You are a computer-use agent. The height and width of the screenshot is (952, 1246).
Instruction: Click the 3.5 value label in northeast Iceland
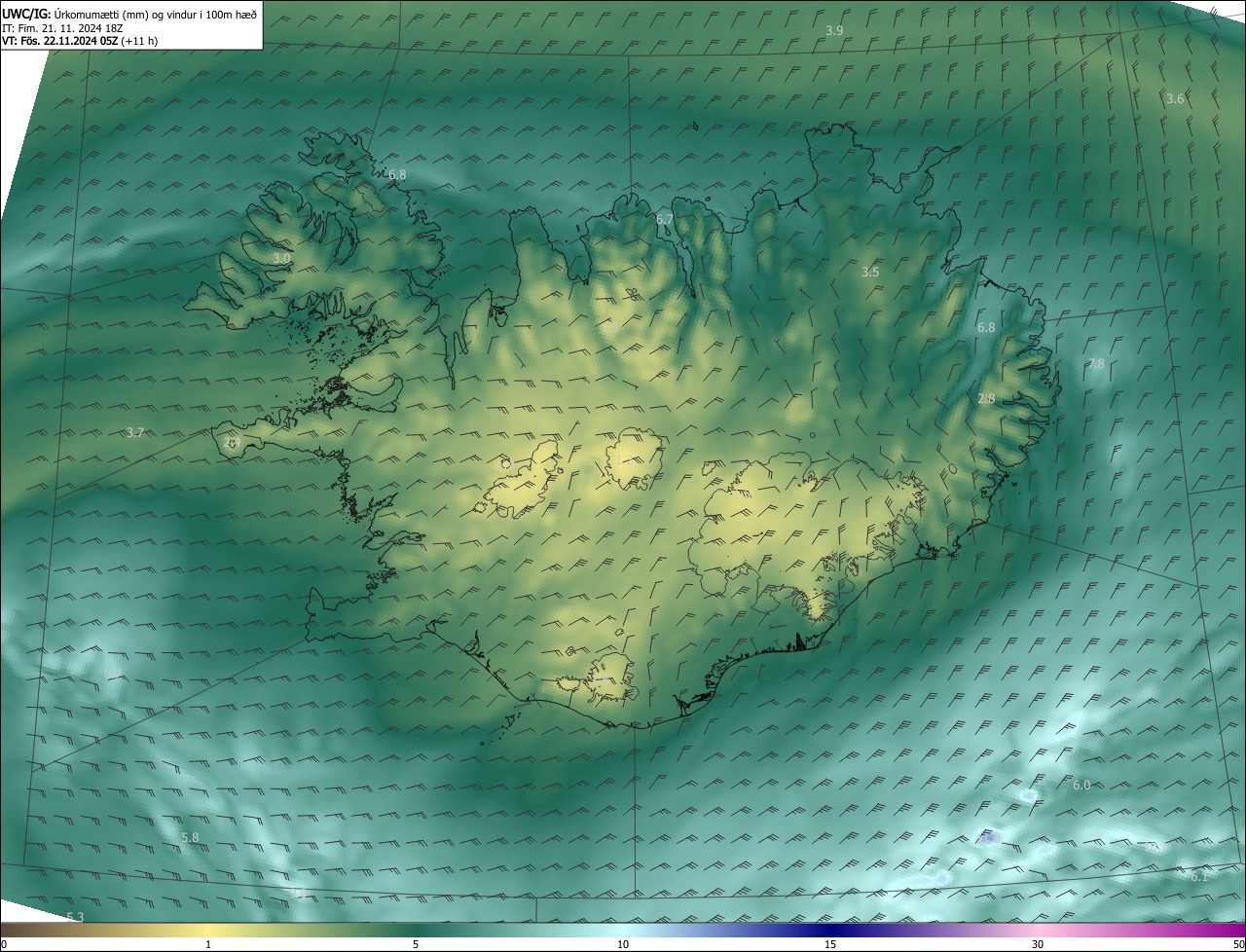(x=870, y=273)
